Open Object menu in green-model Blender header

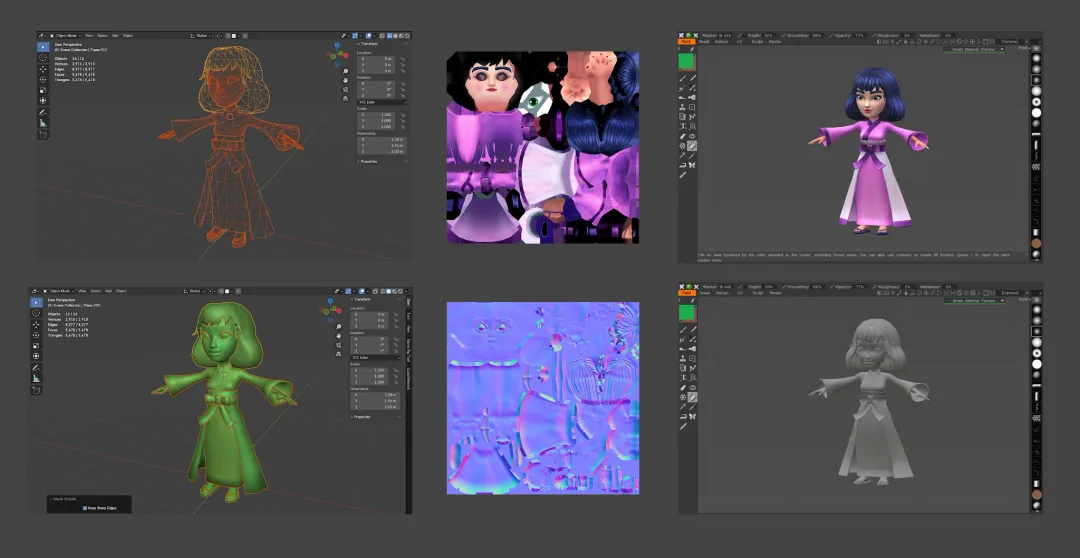121,291
